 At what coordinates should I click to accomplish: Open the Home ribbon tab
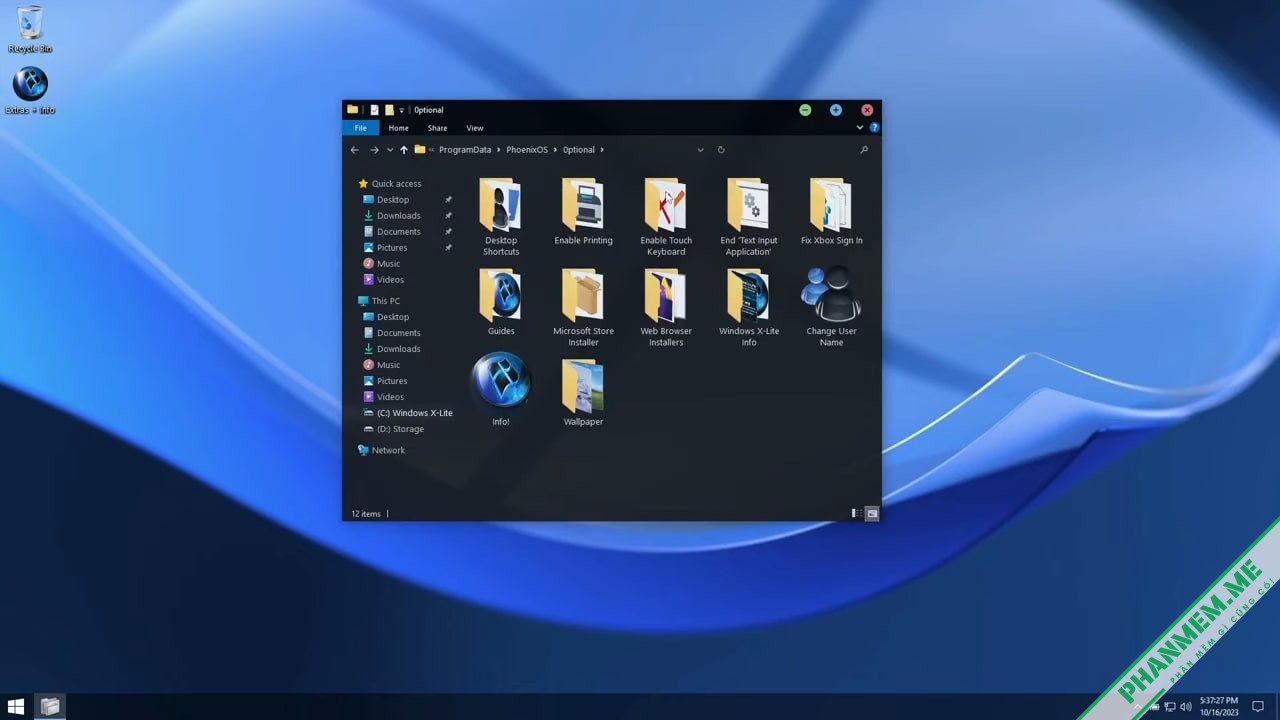coord(398,128)
